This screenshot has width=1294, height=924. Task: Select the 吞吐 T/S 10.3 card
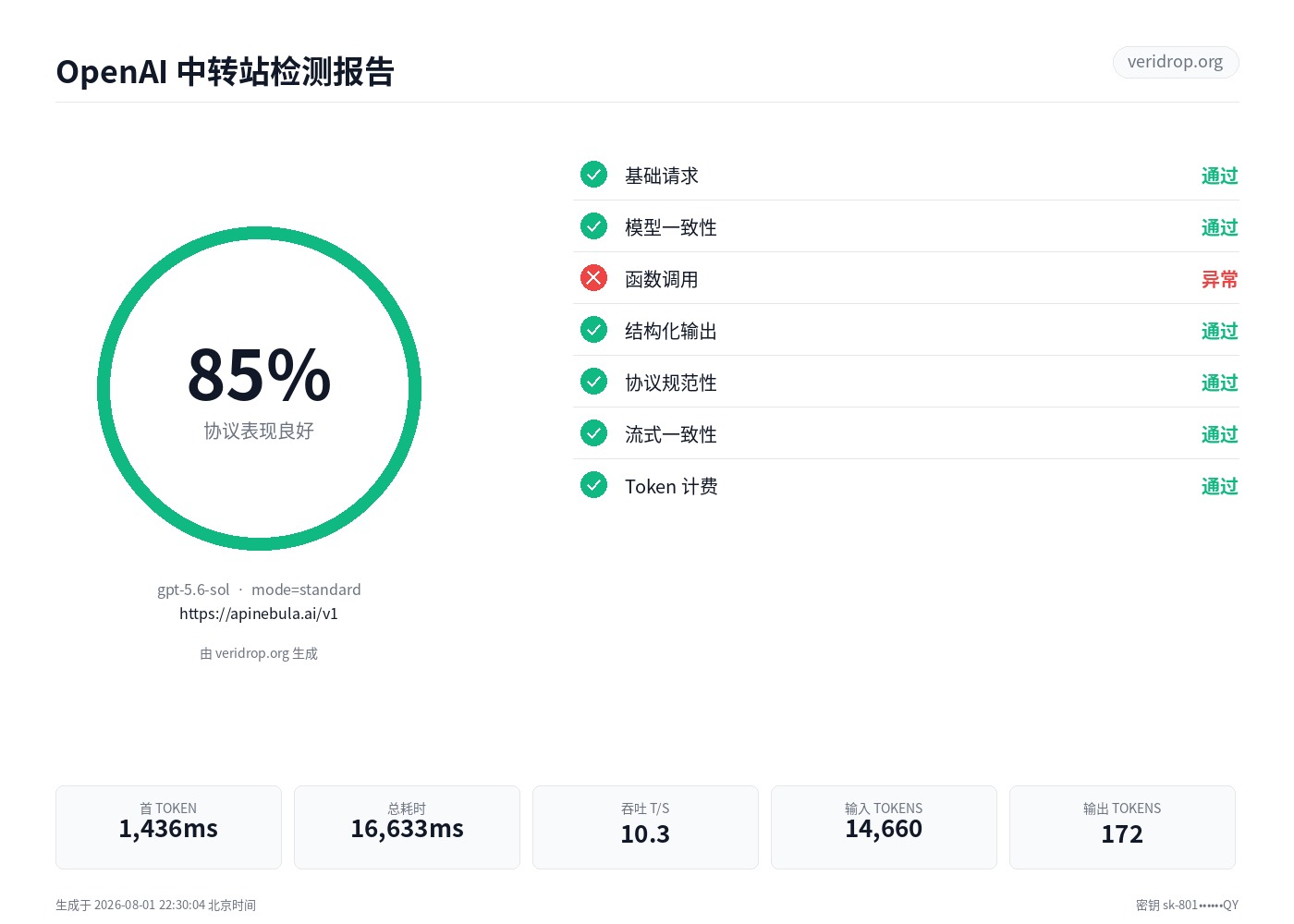645,827
